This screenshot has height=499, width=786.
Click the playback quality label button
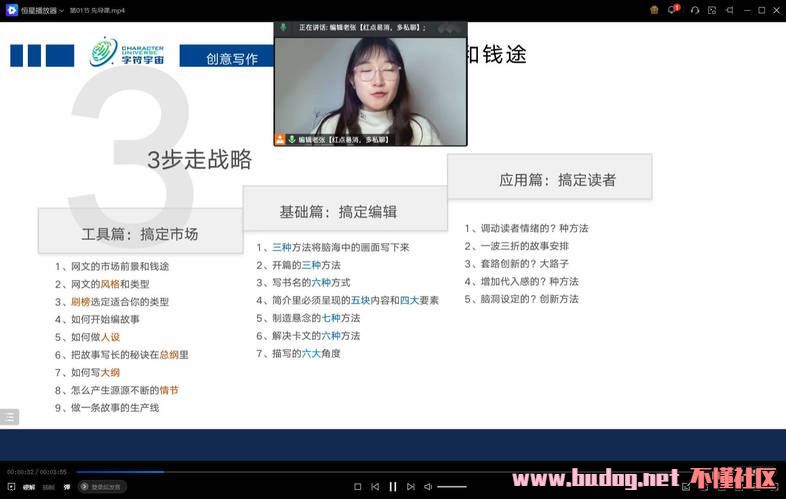point(29,487)
